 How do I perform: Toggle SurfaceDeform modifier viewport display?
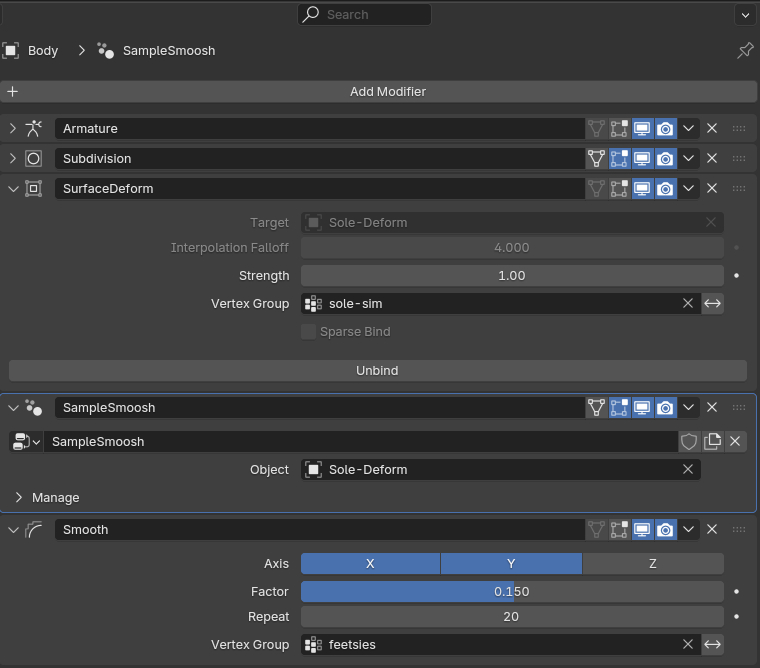tap(642, 188)
